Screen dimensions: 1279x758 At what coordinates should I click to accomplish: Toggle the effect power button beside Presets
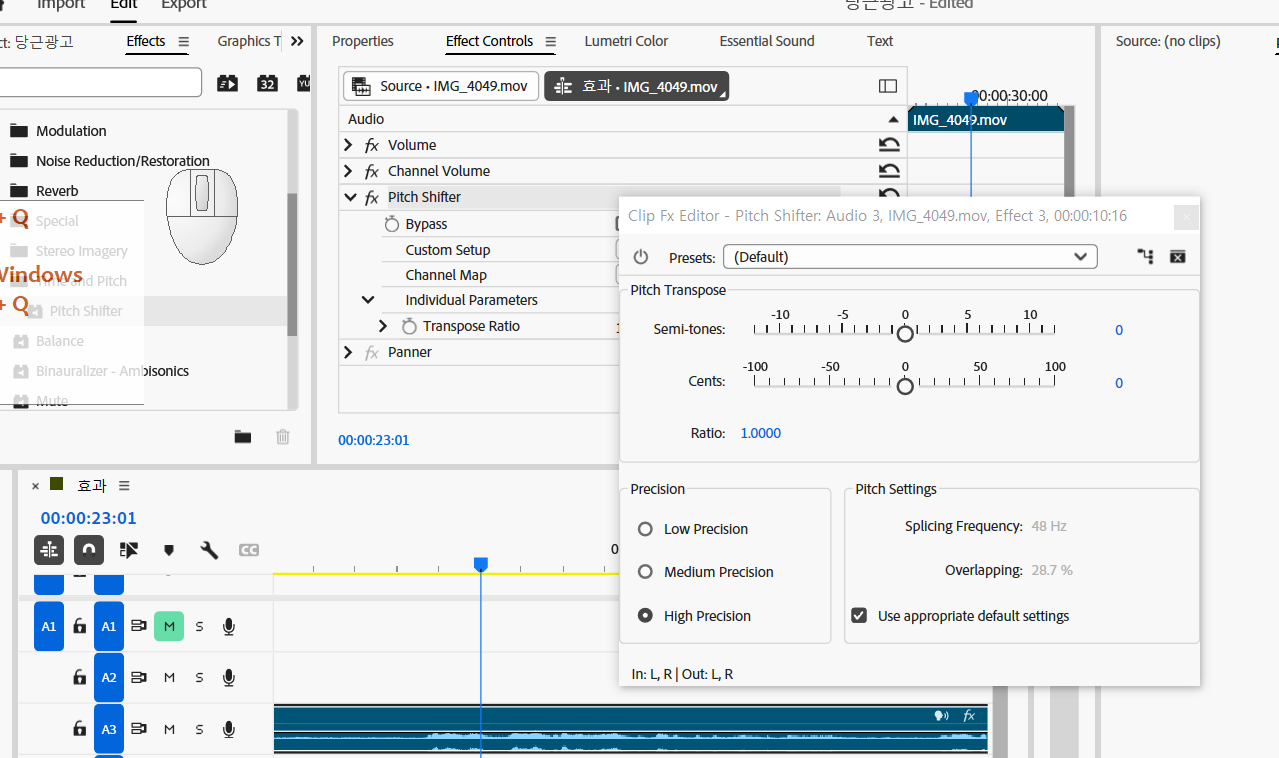pos(641,257)
